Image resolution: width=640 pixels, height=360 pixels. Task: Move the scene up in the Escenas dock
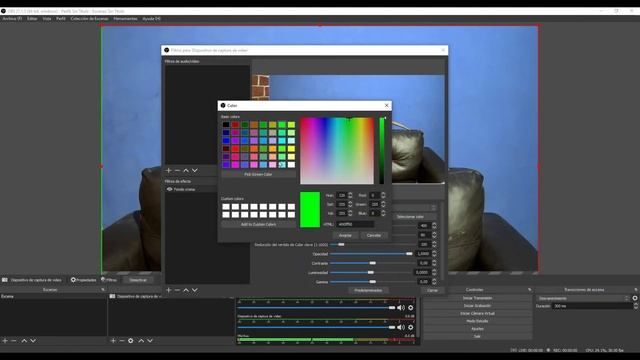pos(24,340)
